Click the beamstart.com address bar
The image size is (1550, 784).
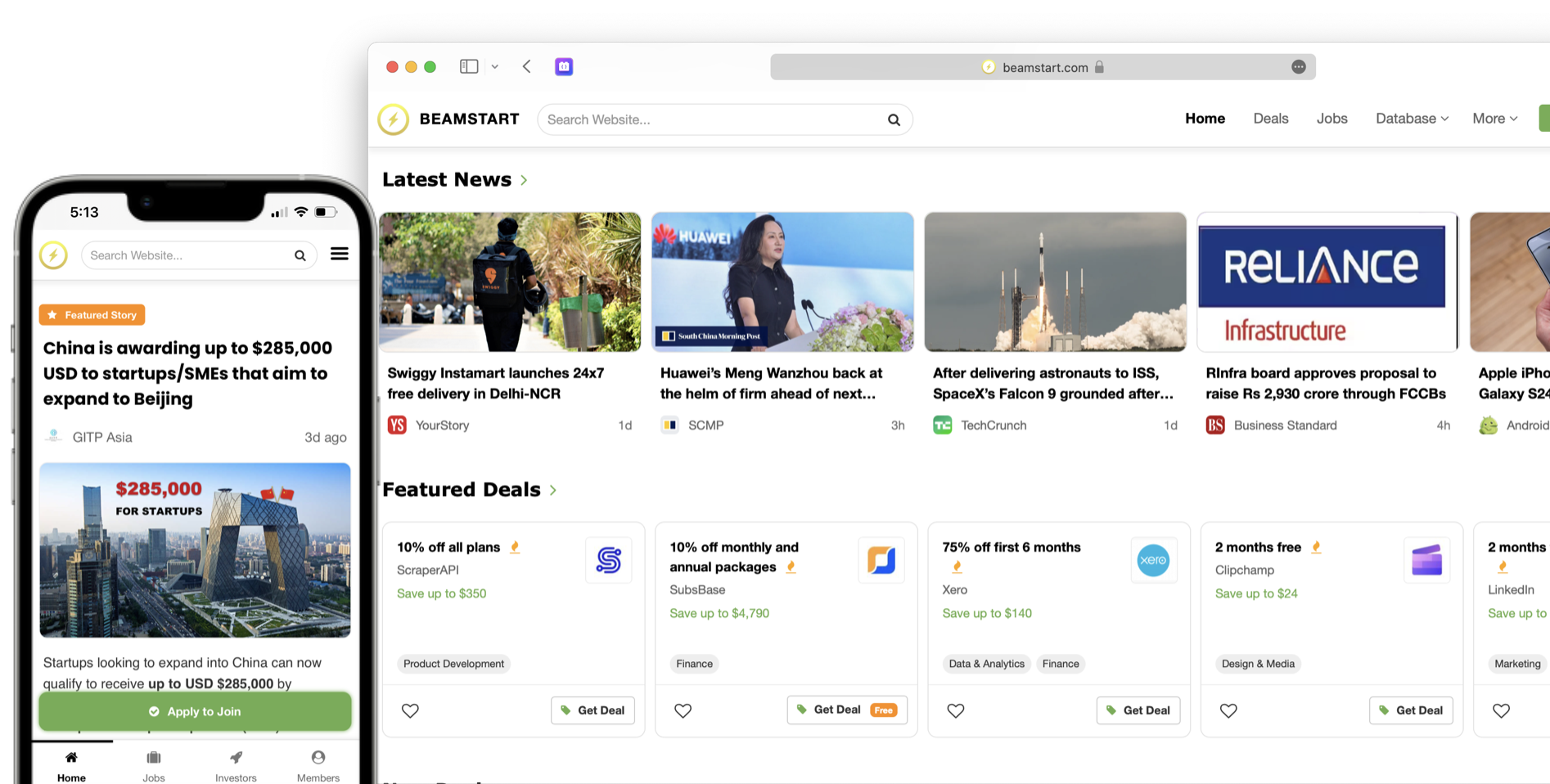(x=1043, y=67)
